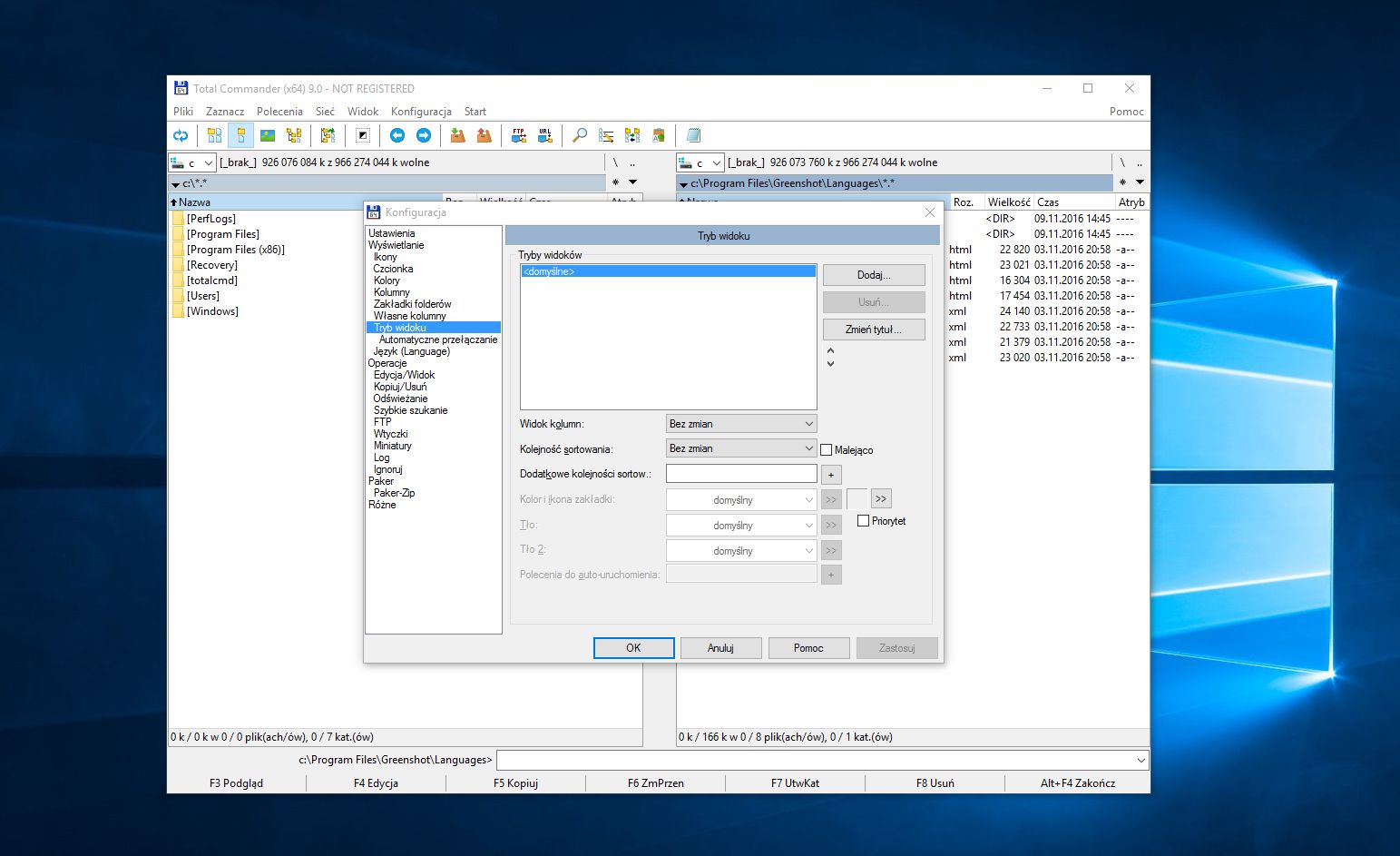The height and width of the screenshot is (856, 1400).
Task: Click right panel parent directory '..' button
Action: 1140,162
